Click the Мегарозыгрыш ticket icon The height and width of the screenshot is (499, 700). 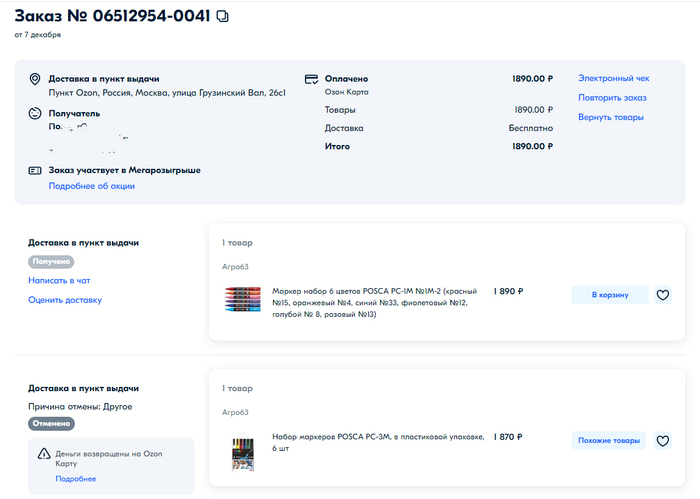coord(35,170)
